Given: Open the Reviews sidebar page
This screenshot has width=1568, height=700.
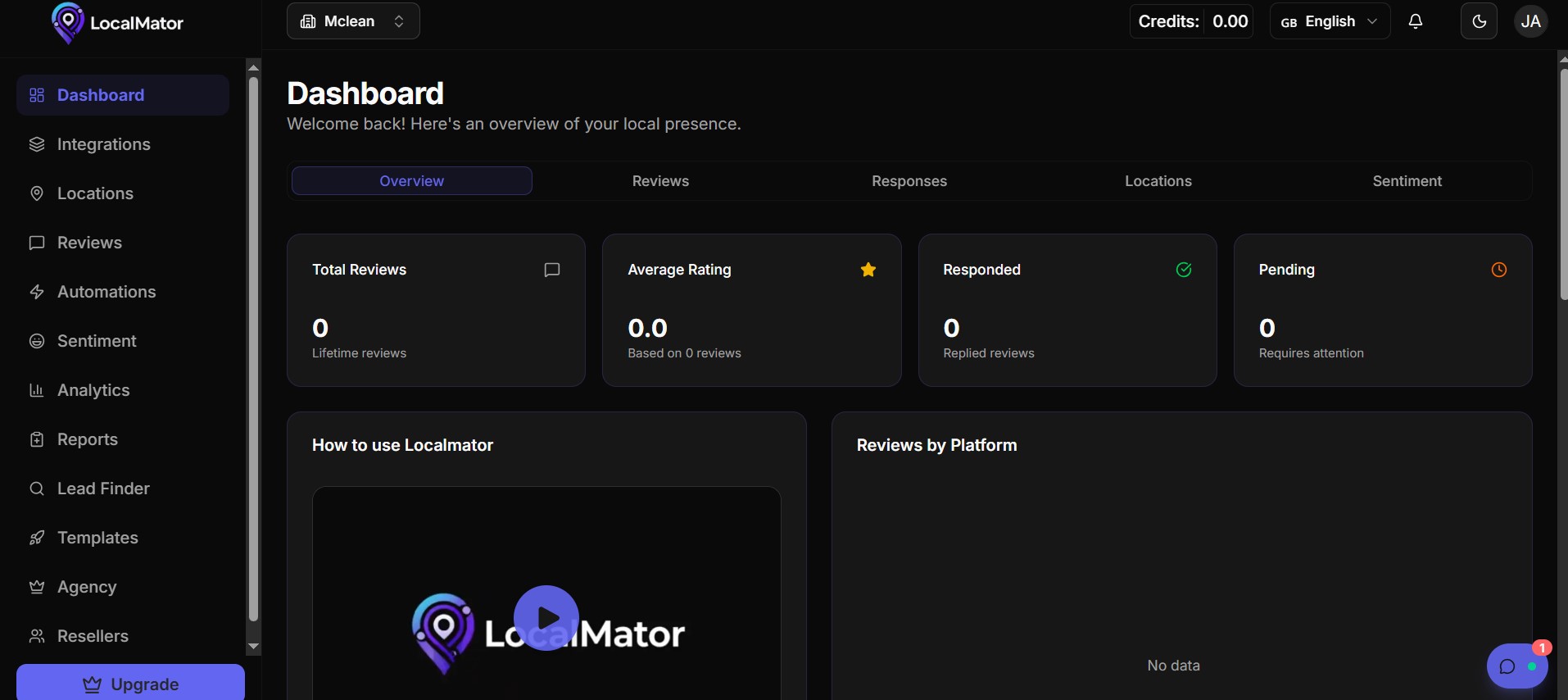Looking at the screenshot, I should pos(123,243).
